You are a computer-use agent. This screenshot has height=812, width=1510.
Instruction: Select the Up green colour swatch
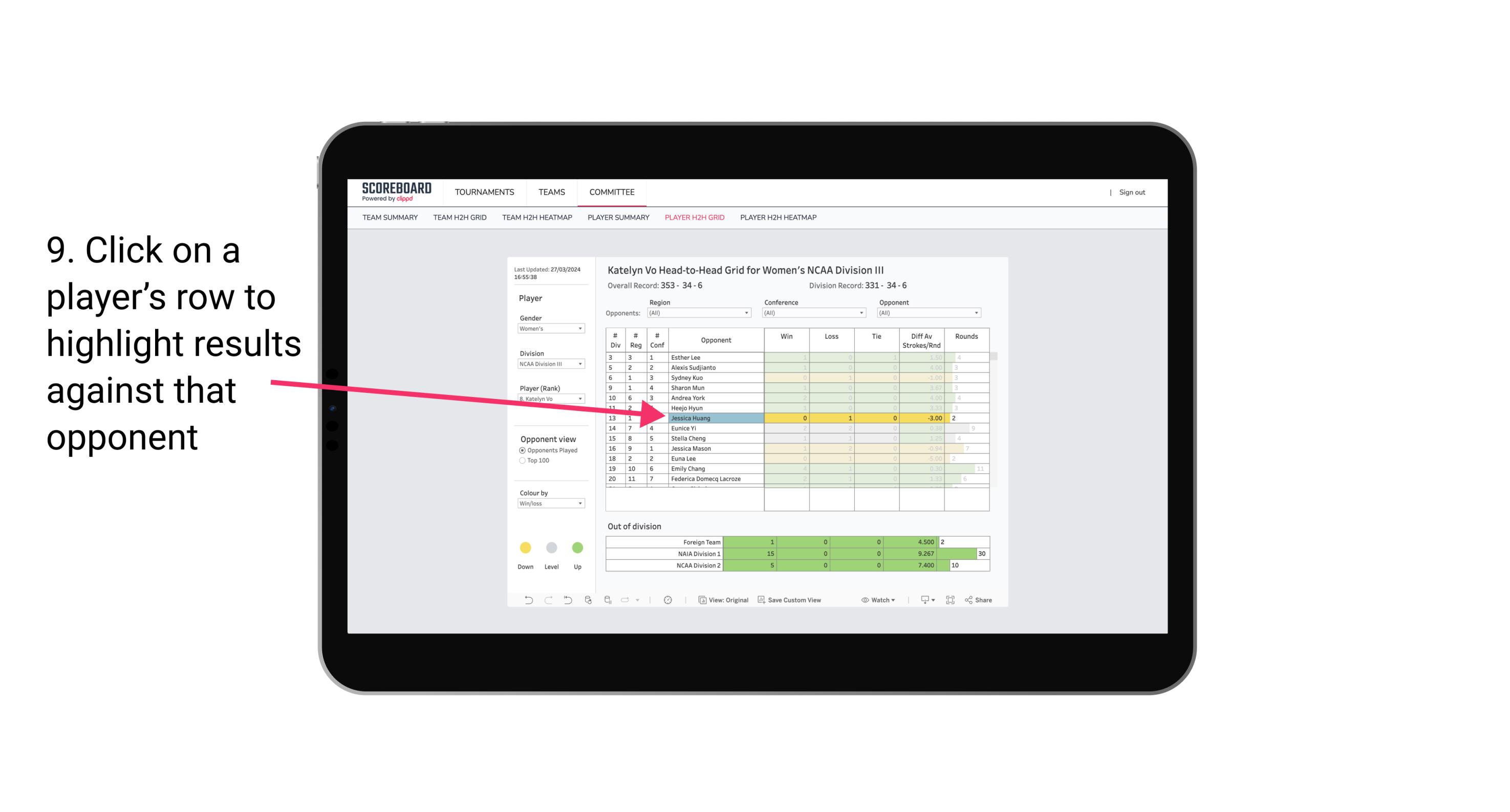pos(577,548)
